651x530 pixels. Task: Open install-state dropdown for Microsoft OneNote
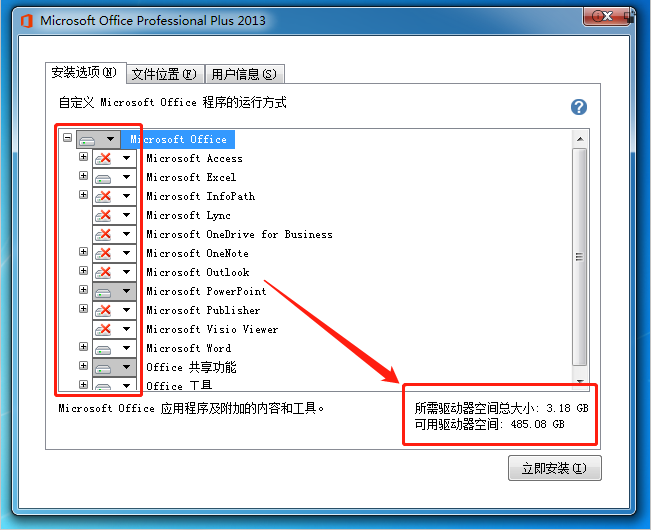click(115, 253)
